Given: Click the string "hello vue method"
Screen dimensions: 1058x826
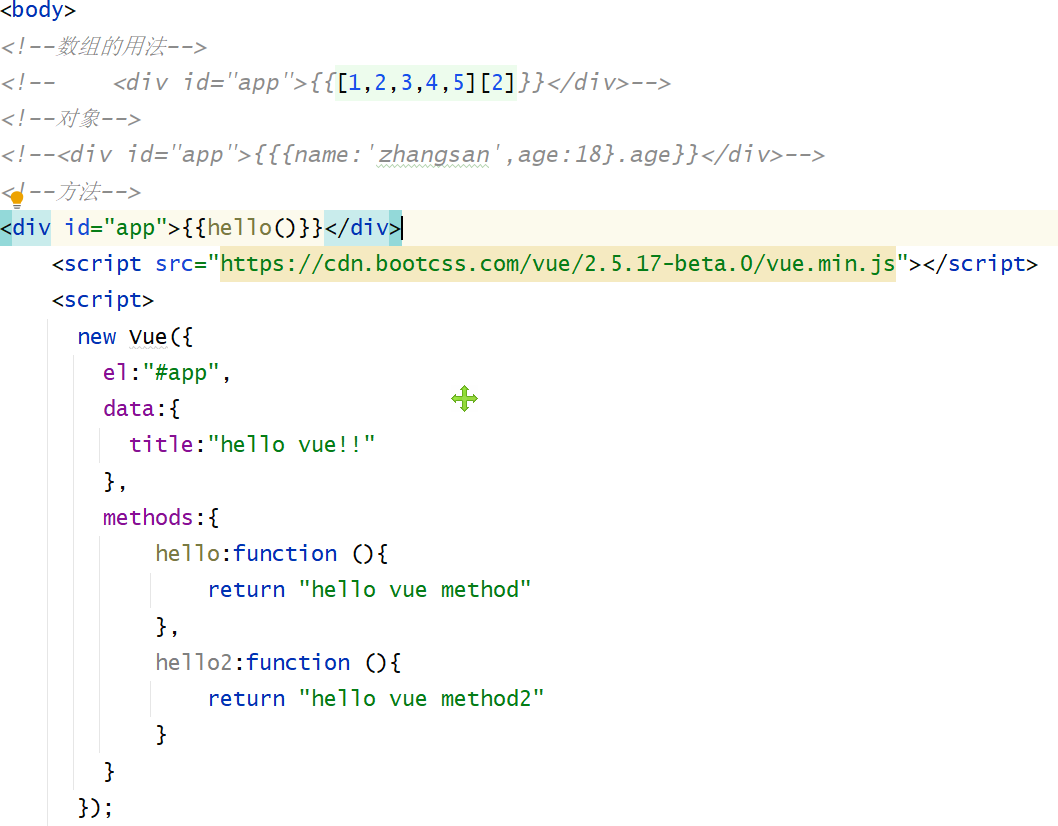Looking at the screenshot, I should click(x=415, y=590).
